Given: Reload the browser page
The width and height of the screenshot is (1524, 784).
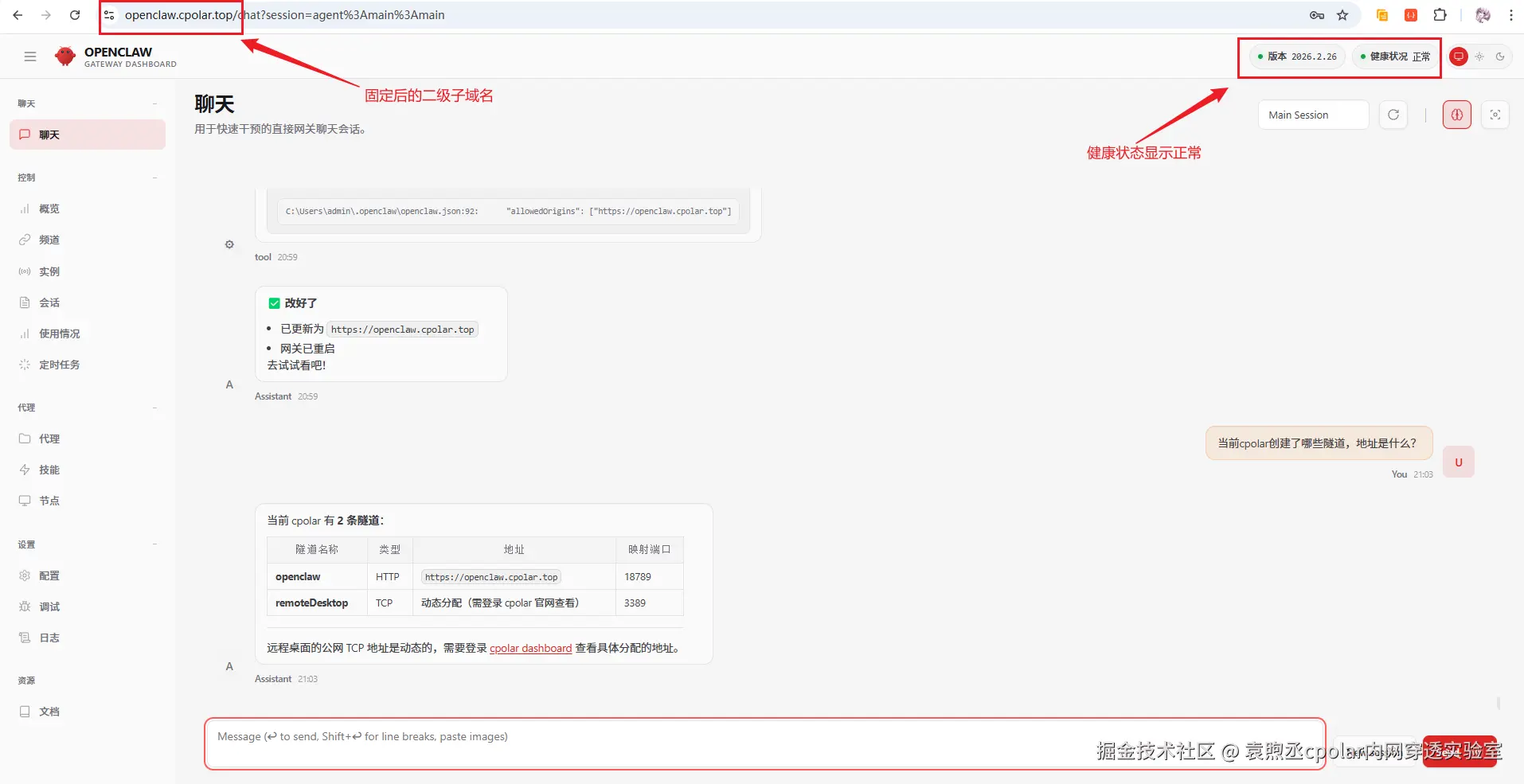Looking at the screenshot, I should pos(75,15).
